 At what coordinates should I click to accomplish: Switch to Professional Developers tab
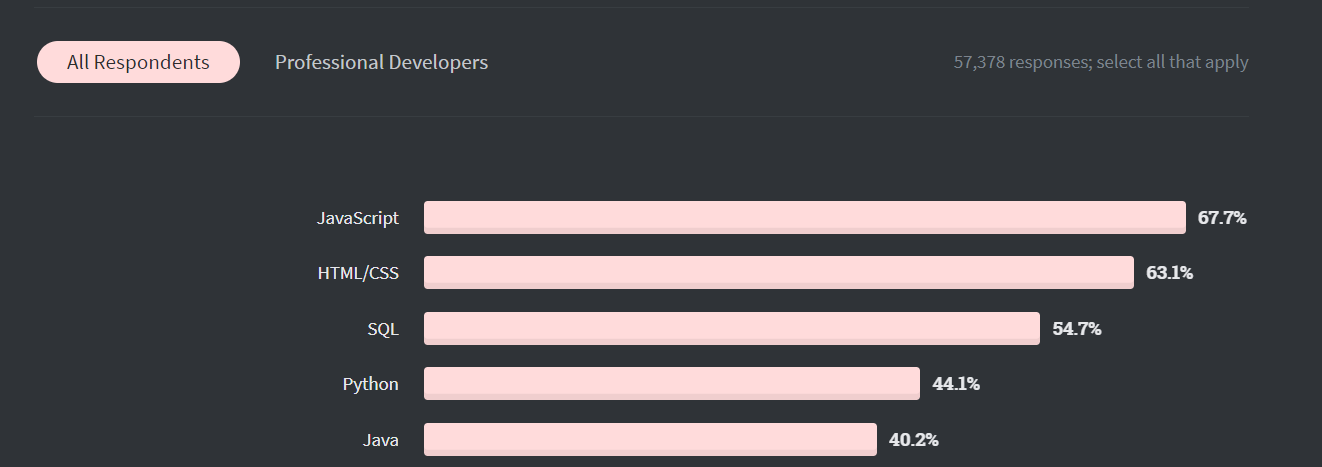(381, 62)
